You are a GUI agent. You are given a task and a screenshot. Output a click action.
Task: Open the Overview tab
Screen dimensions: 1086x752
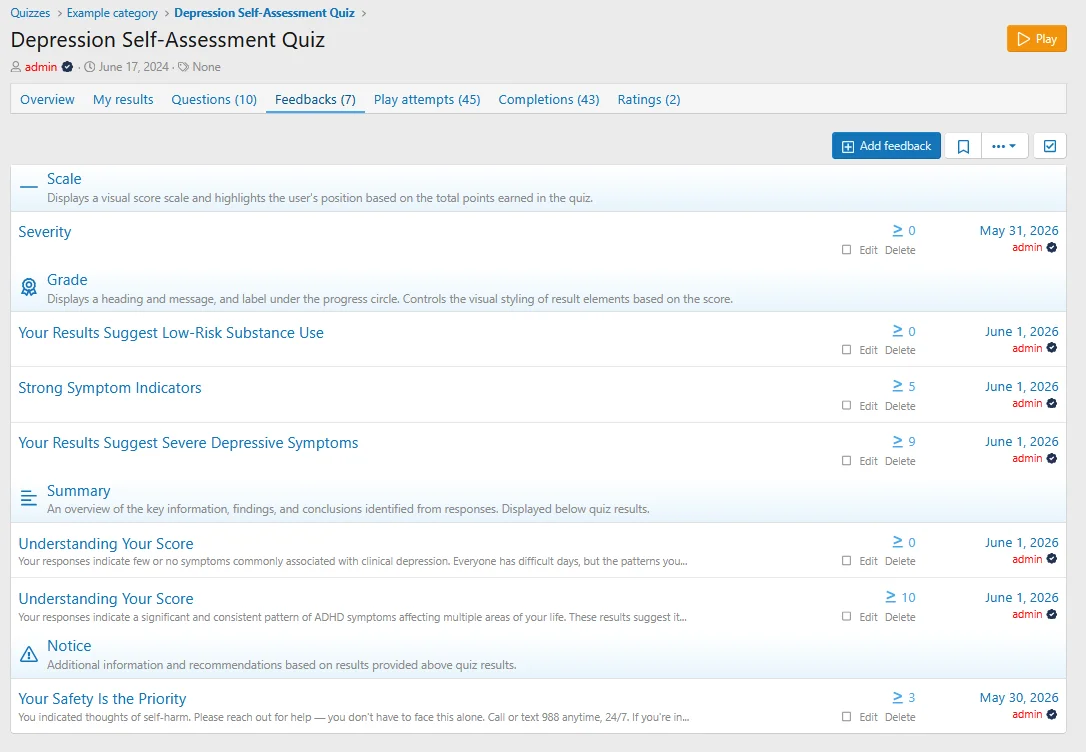pyautogui.click(x=47, y=100)
